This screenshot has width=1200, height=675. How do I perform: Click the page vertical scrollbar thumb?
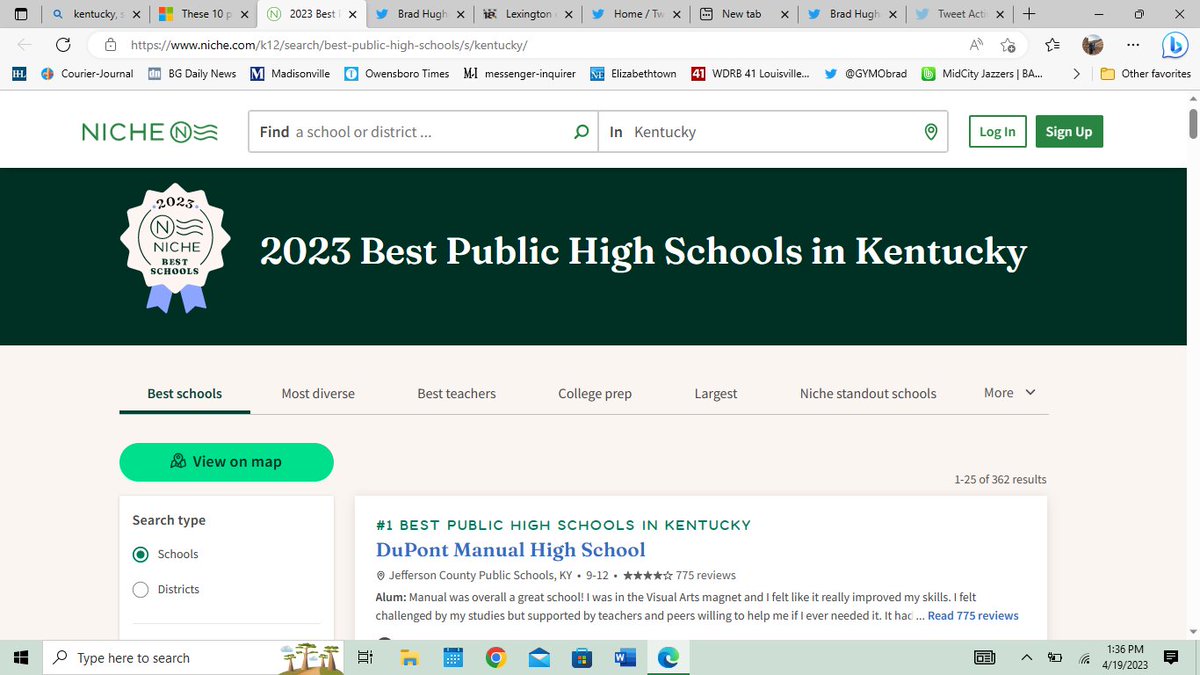click(x=1192, y=122)
